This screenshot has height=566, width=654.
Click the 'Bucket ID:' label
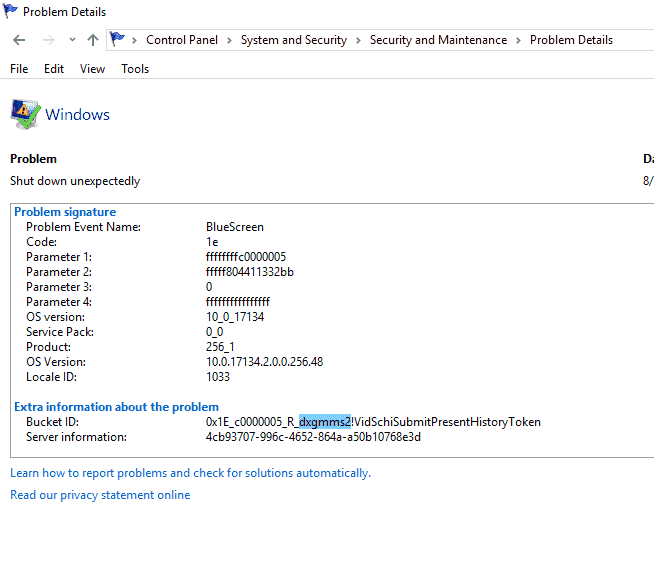point(53,422)
